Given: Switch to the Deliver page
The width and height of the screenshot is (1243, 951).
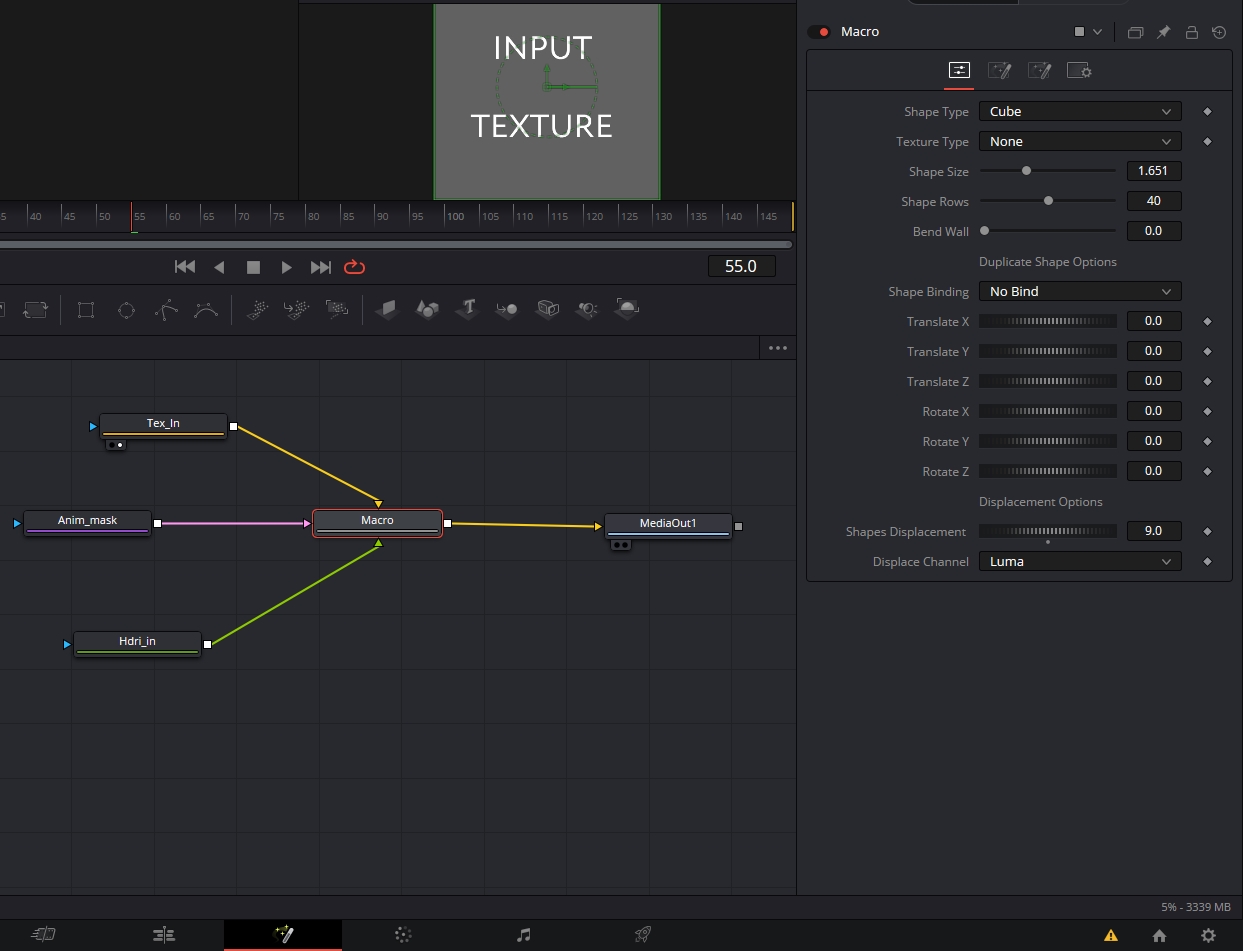Looking at the screenshot, I should 643,935.
